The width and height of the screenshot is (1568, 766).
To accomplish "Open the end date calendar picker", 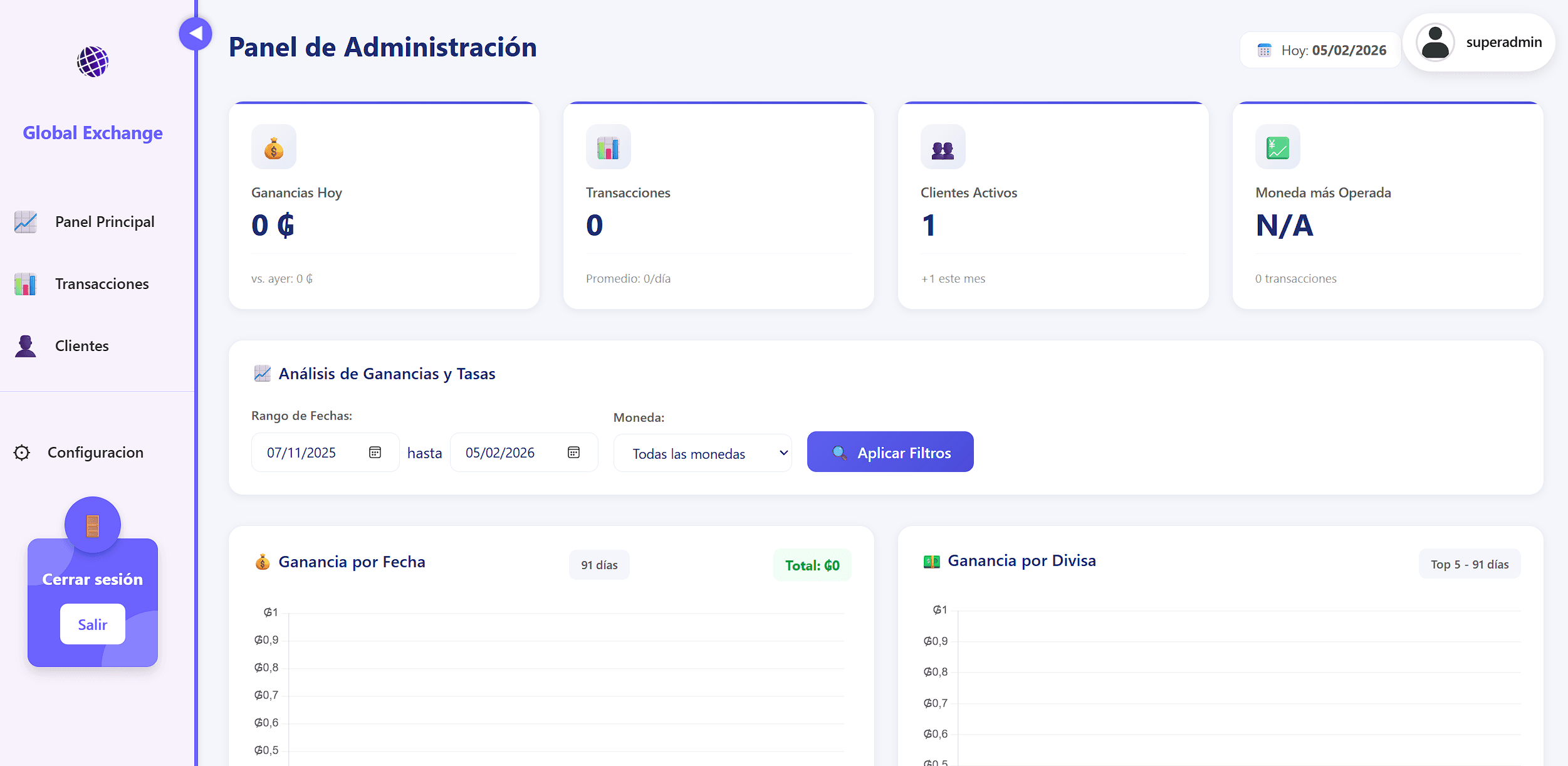I will 574,453.
